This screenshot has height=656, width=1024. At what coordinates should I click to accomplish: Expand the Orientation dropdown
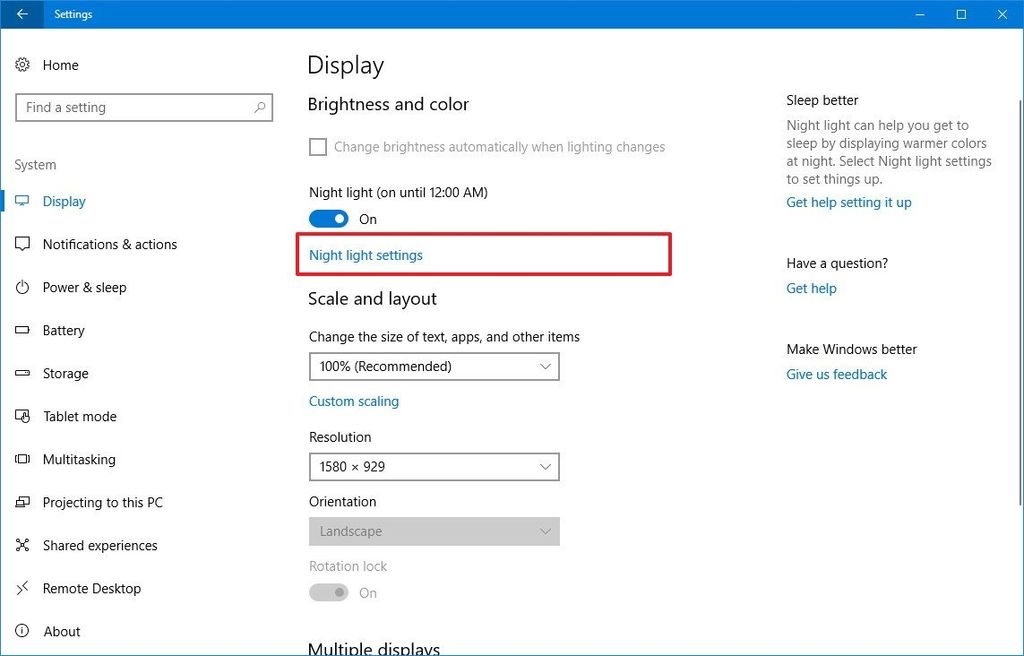(x=434, y=531)
